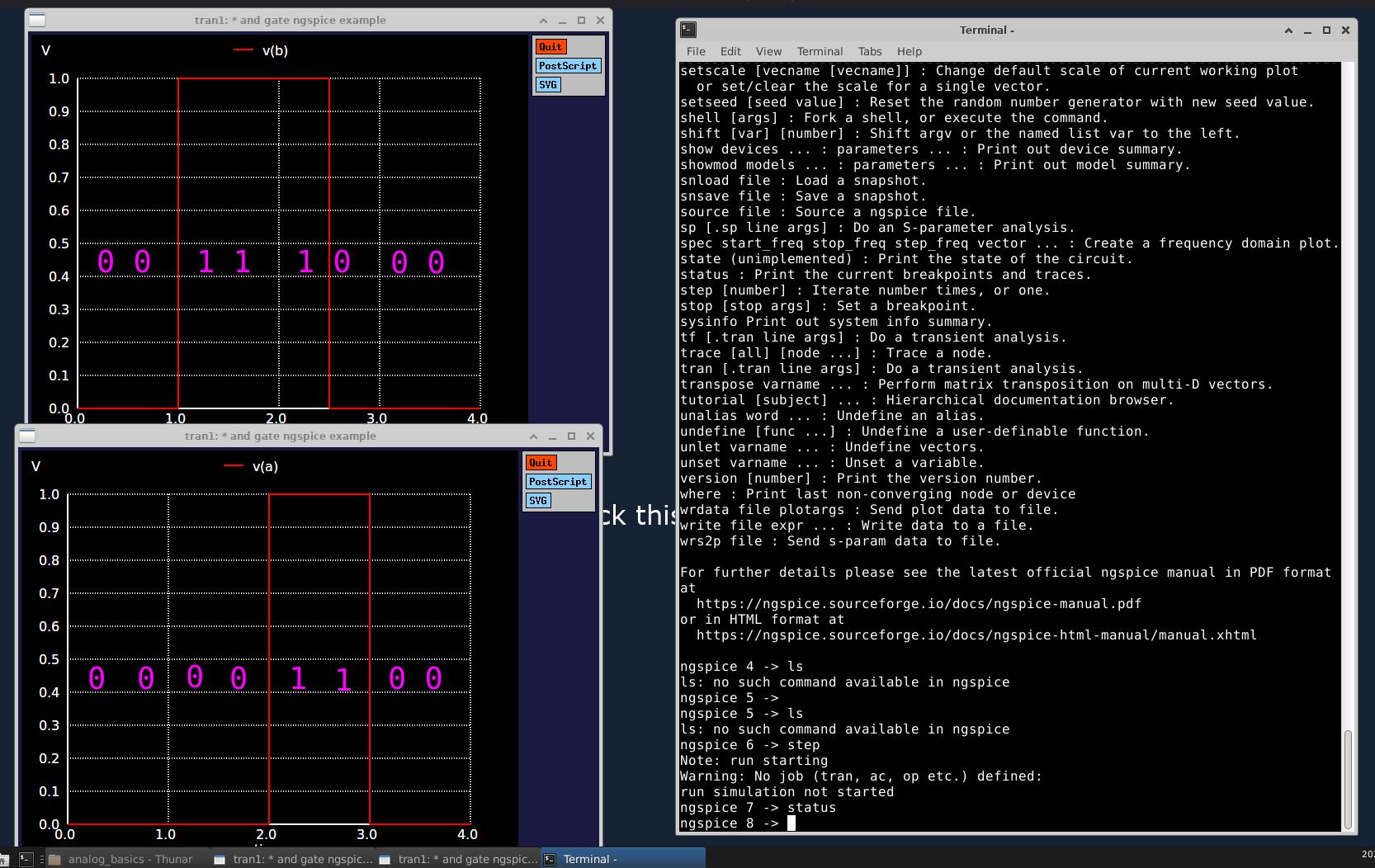Open the Edit menu in Terminal
This screenshot has height=868, width=1375.
(x=730, y=51)
